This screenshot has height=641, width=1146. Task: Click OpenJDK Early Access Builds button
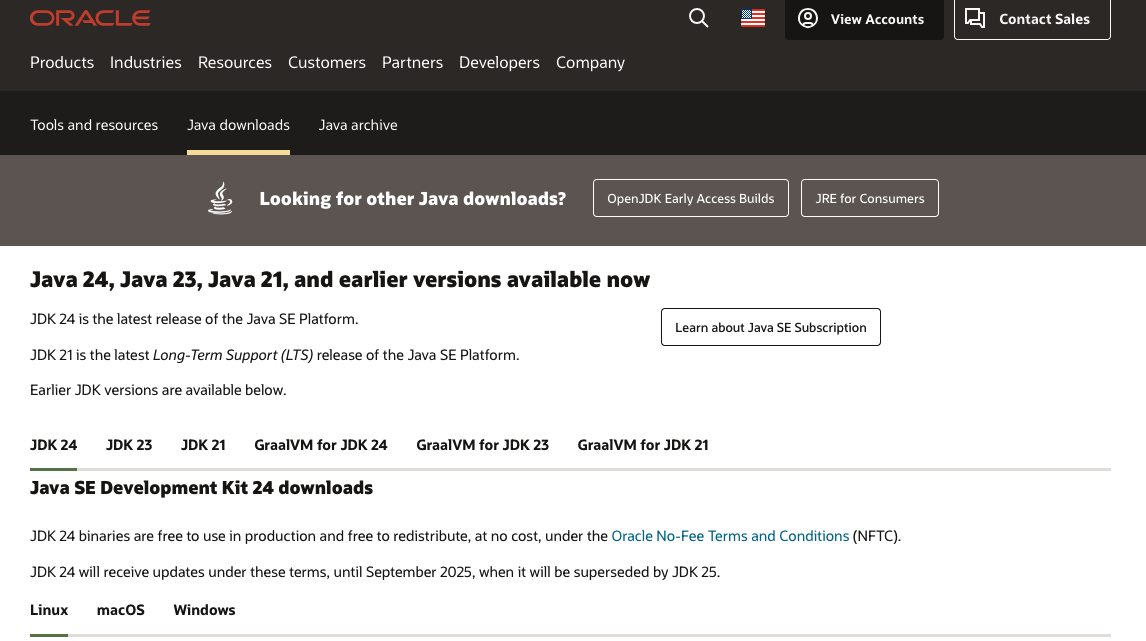click(x=691, y=198)
